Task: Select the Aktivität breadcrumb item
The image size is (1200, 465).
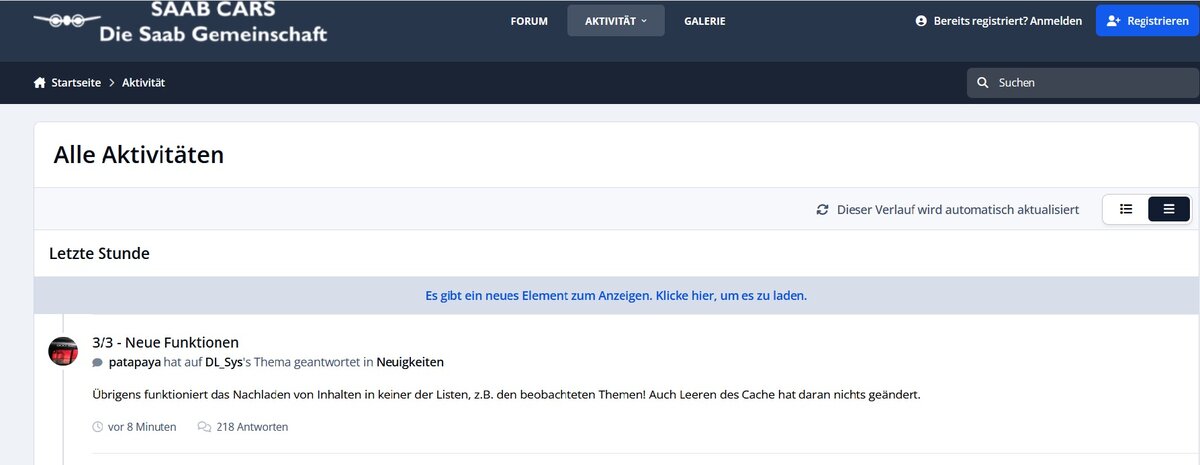Action: click(143, 83)
